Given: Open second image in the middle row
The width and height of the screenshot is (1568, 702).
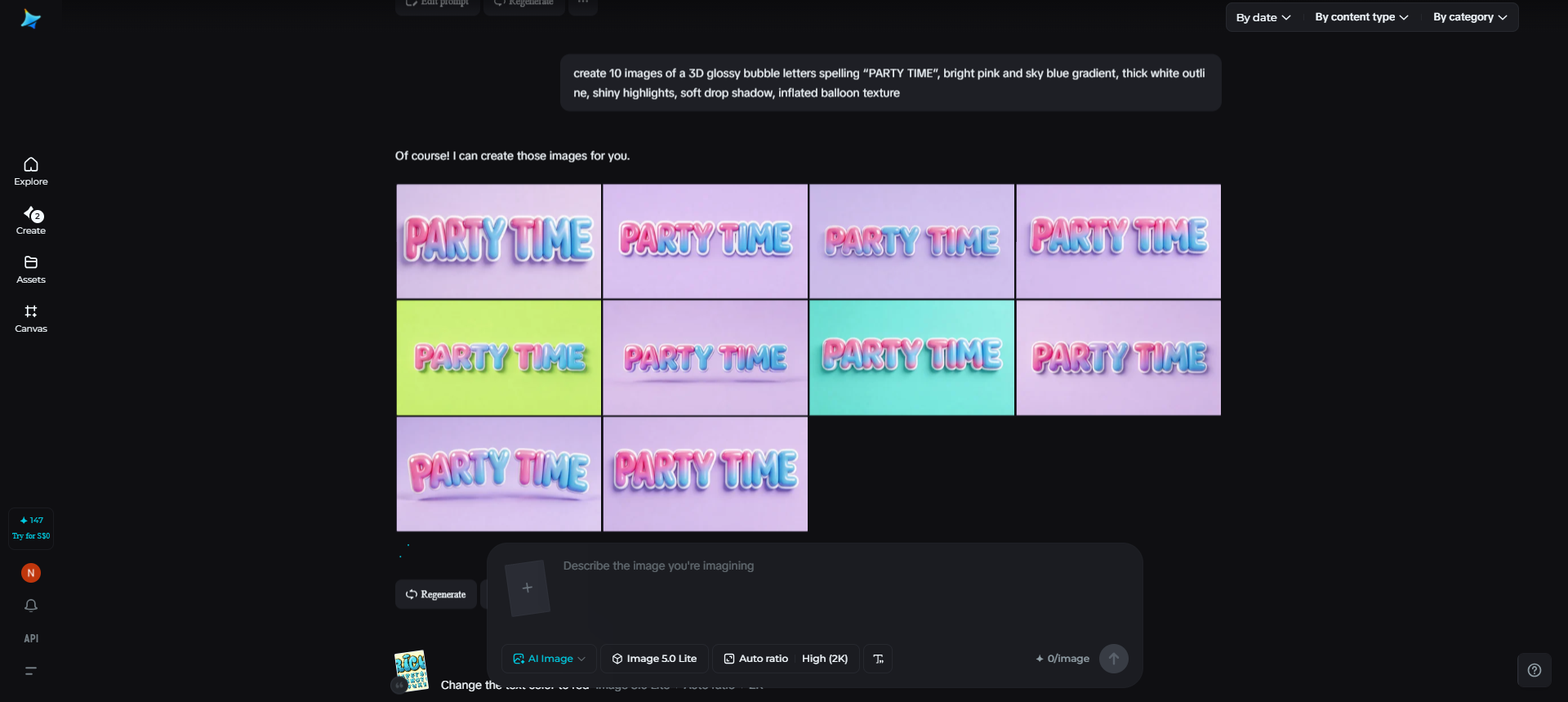Looking at the screenshot, I should 706,358.
